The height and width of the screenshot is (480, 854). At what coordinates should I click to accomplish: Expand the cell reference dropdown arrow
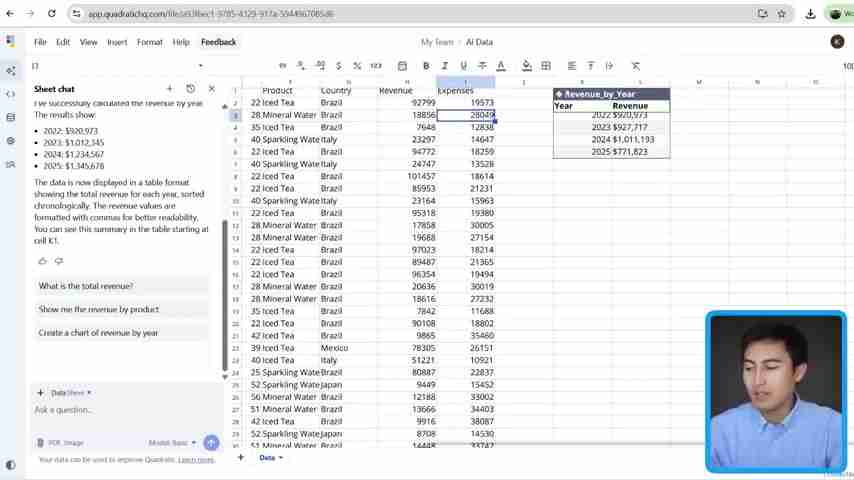200,66
